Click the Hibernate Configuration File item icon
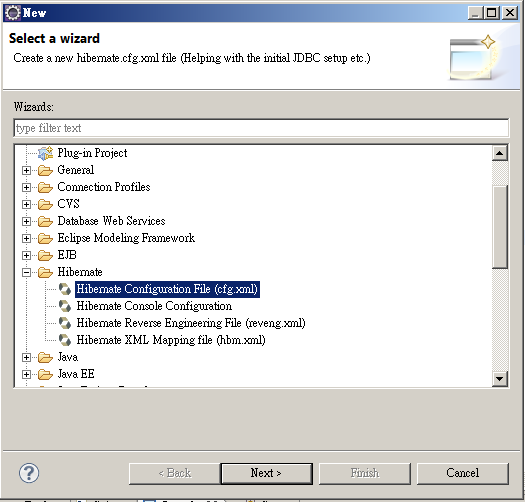The width and height of the screenshot is (525, 502). coord(65,289)
